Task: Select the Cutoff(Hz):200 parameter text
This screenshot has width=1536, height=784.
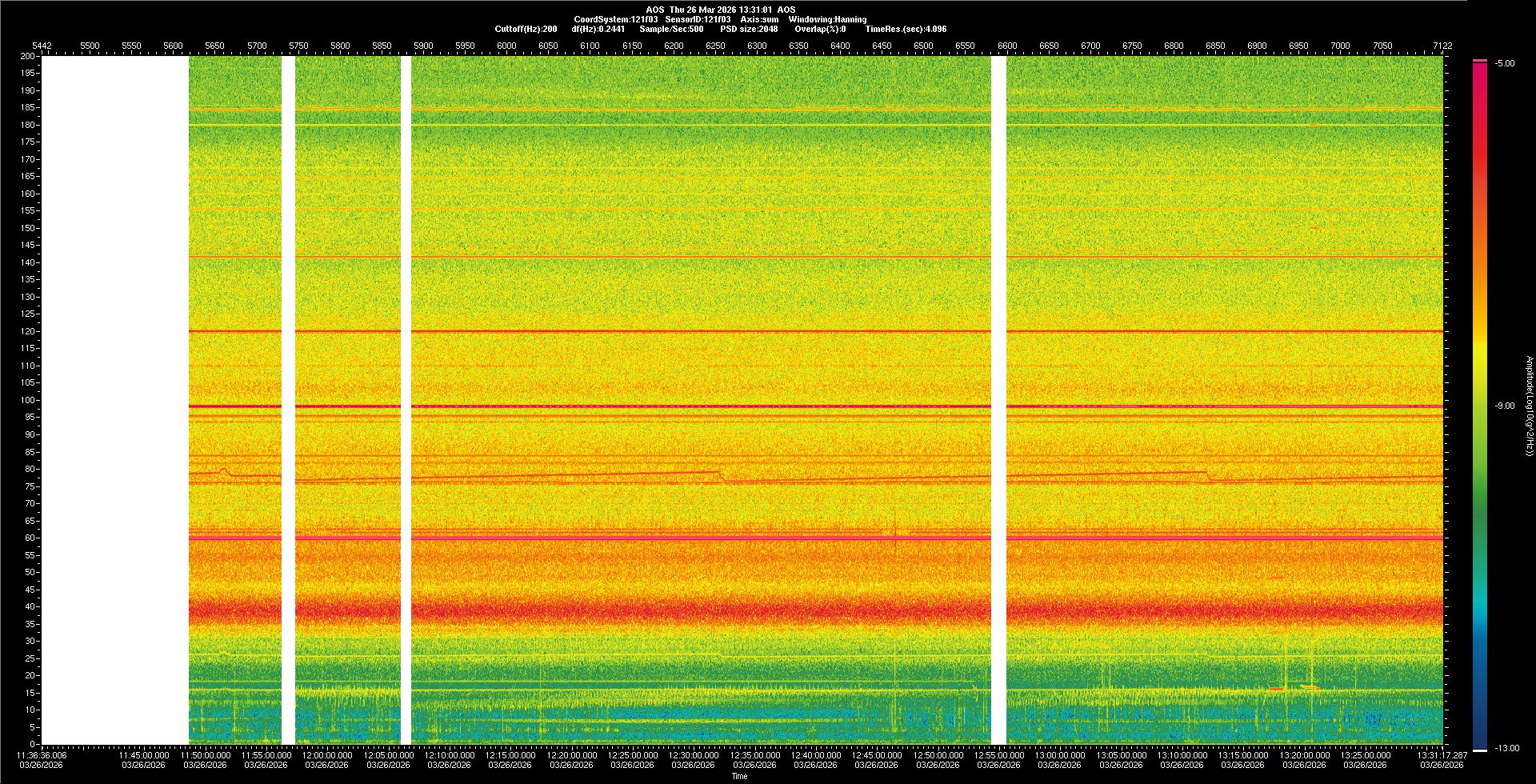Action: [x=526, y=29]
